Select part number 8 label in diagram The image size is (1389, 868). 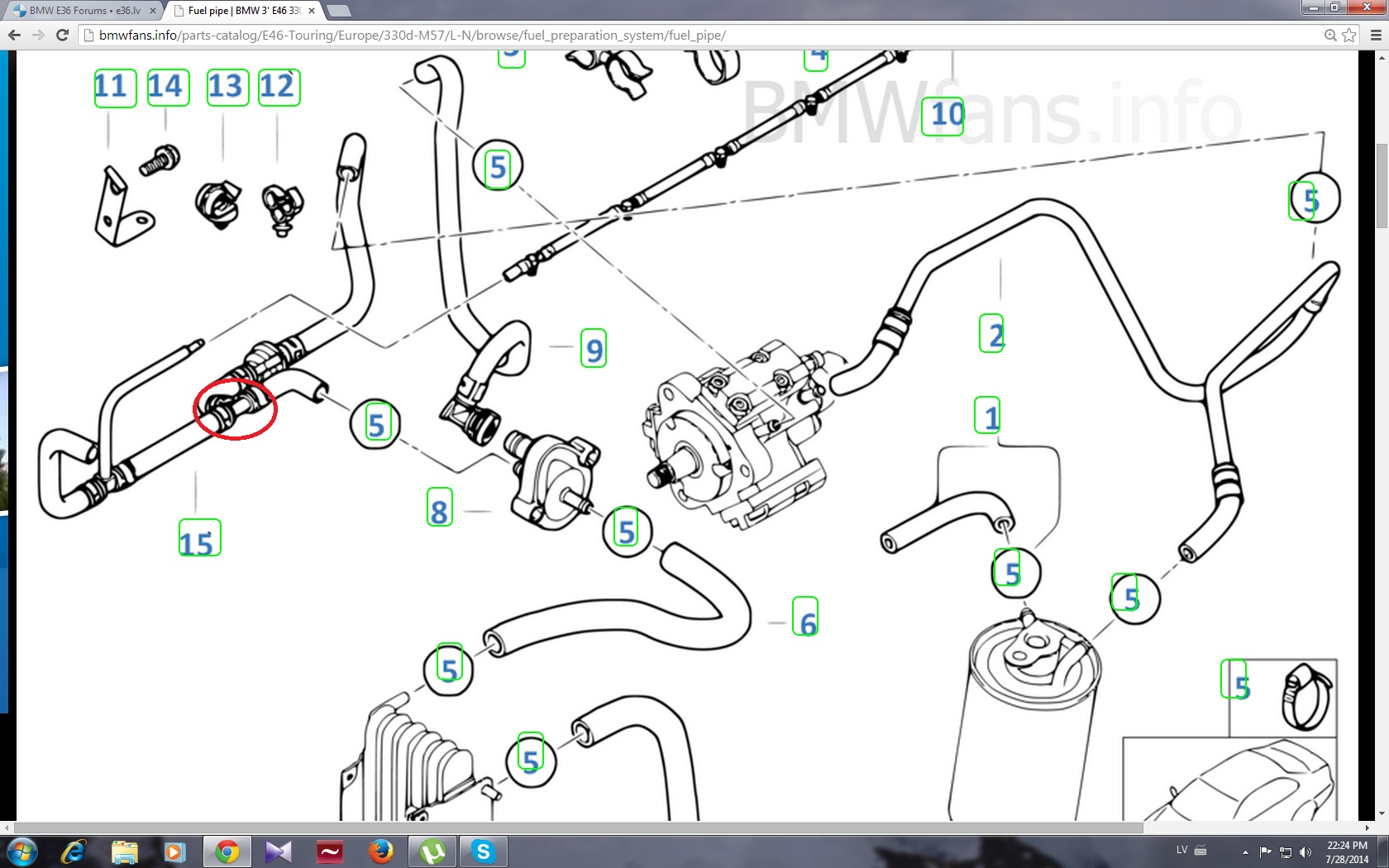tap(440, 508)
